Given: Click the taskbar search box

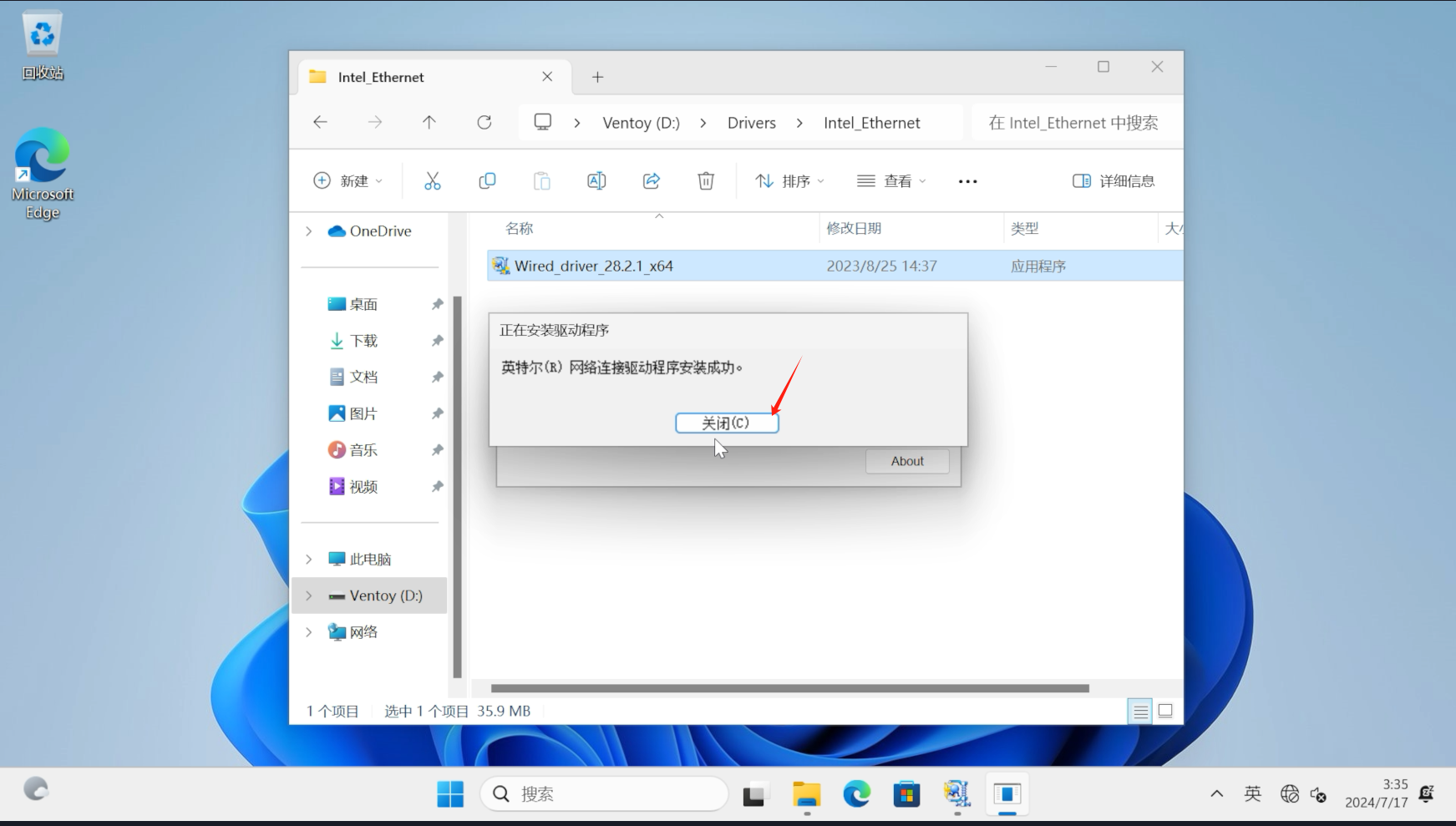Looking at the screenshot, I should 604,794.
